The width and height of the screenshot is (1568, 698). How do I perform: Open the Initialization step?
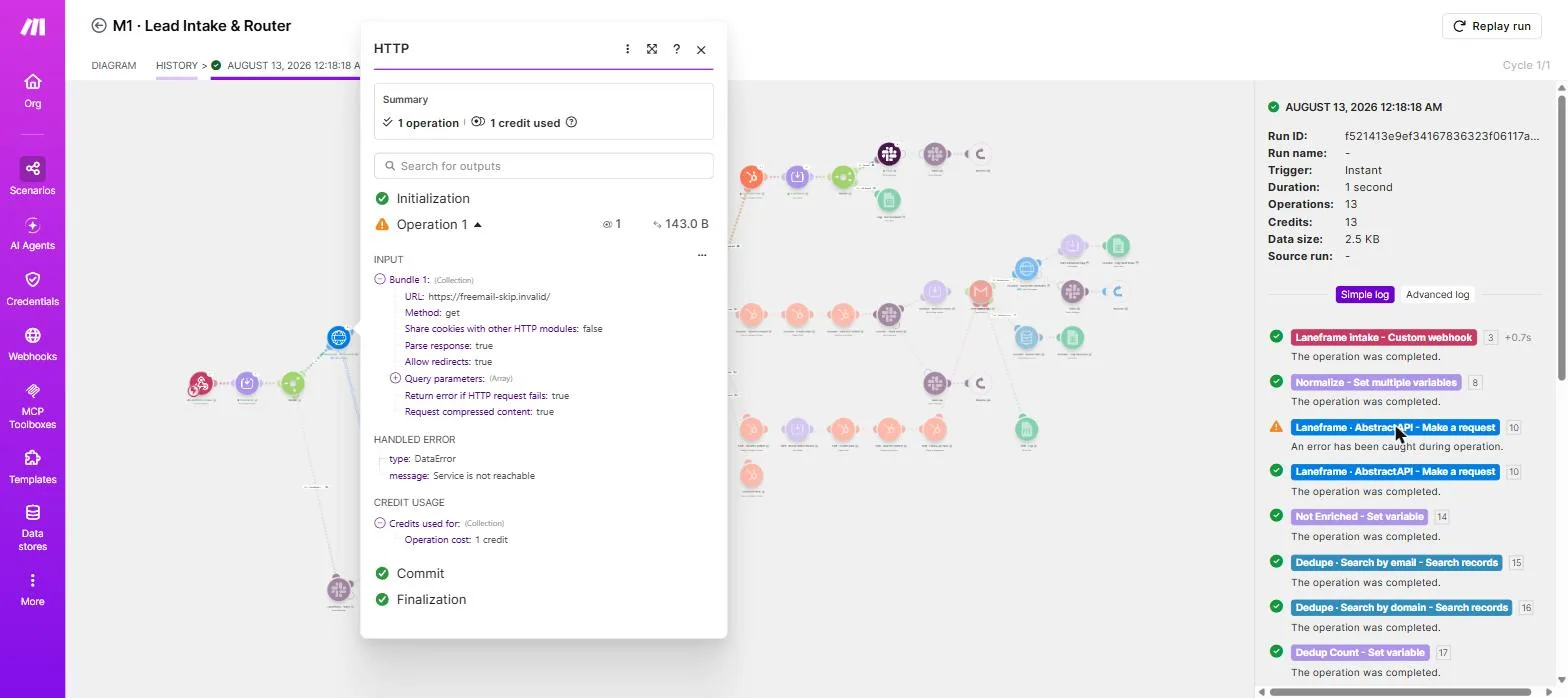coord(432,199)
